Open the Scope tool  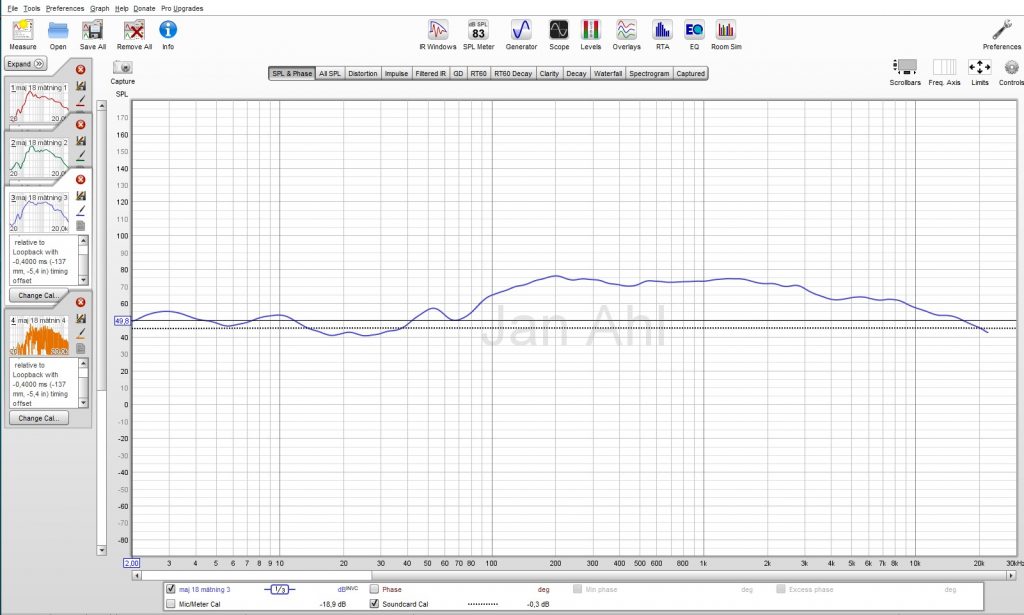[x=559, y=30]
